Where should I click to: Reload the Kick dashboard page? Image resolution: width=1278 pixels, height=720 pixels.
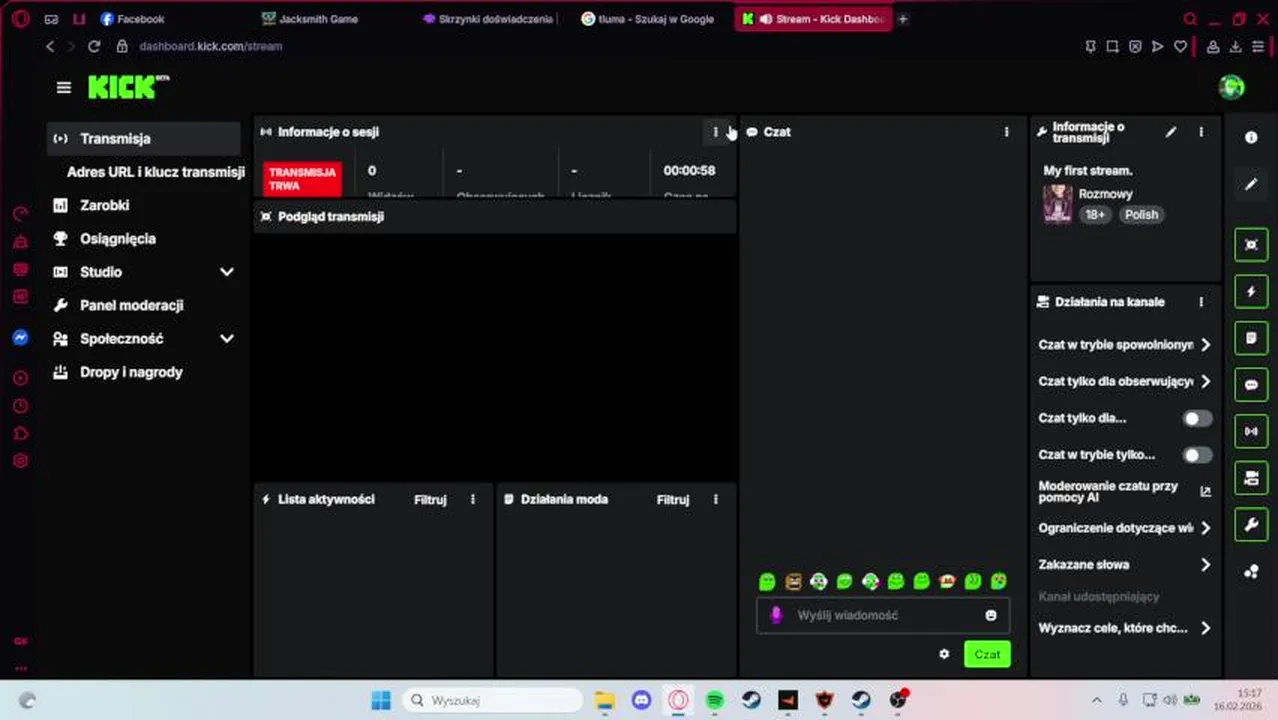tap(94, 46)
